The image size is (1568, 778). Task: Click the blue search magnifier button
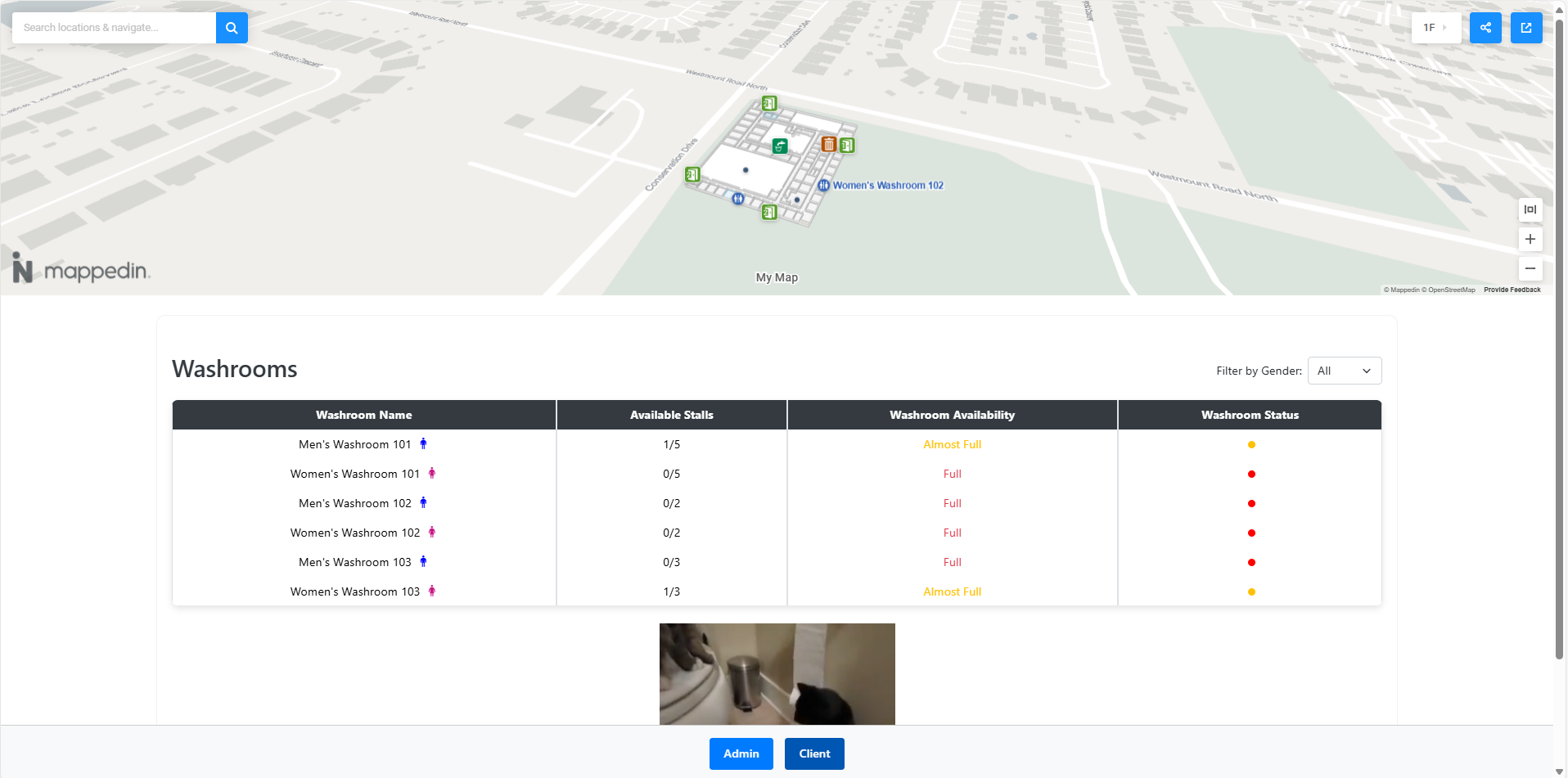coord(232,28)
